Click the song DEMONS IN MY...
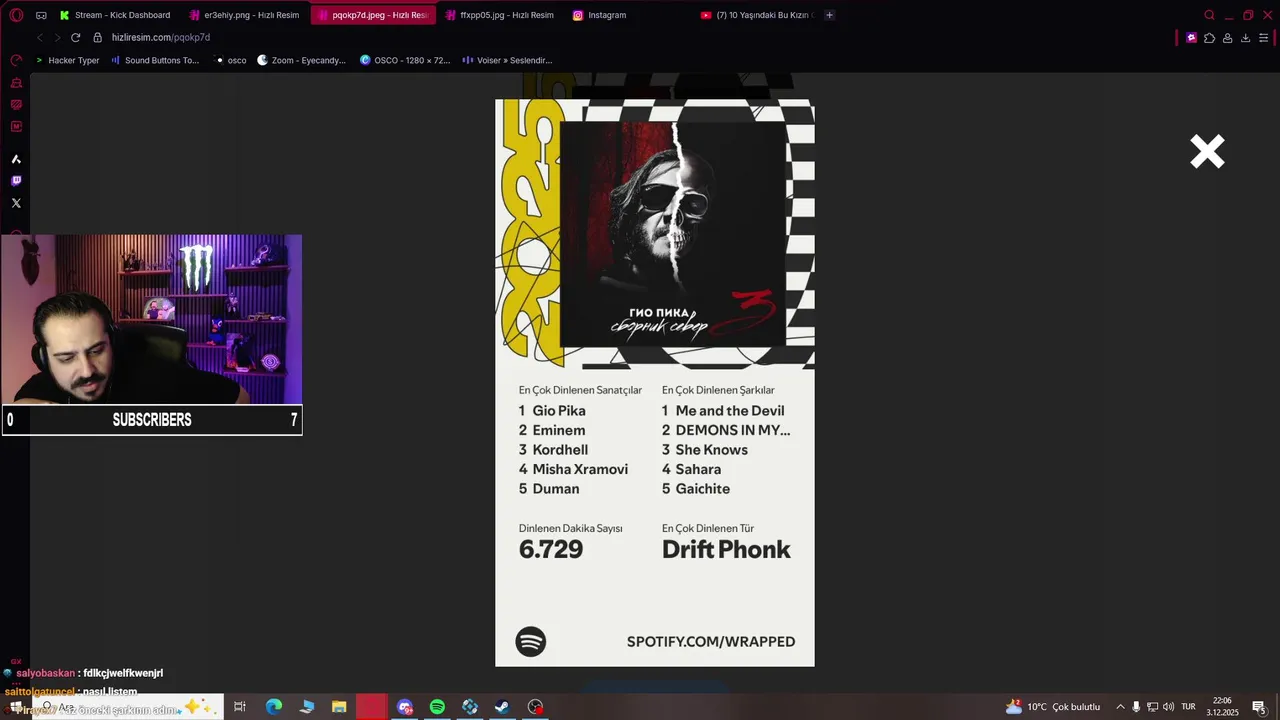Screen dimensions: 1280x720 [x=733, y=430]
